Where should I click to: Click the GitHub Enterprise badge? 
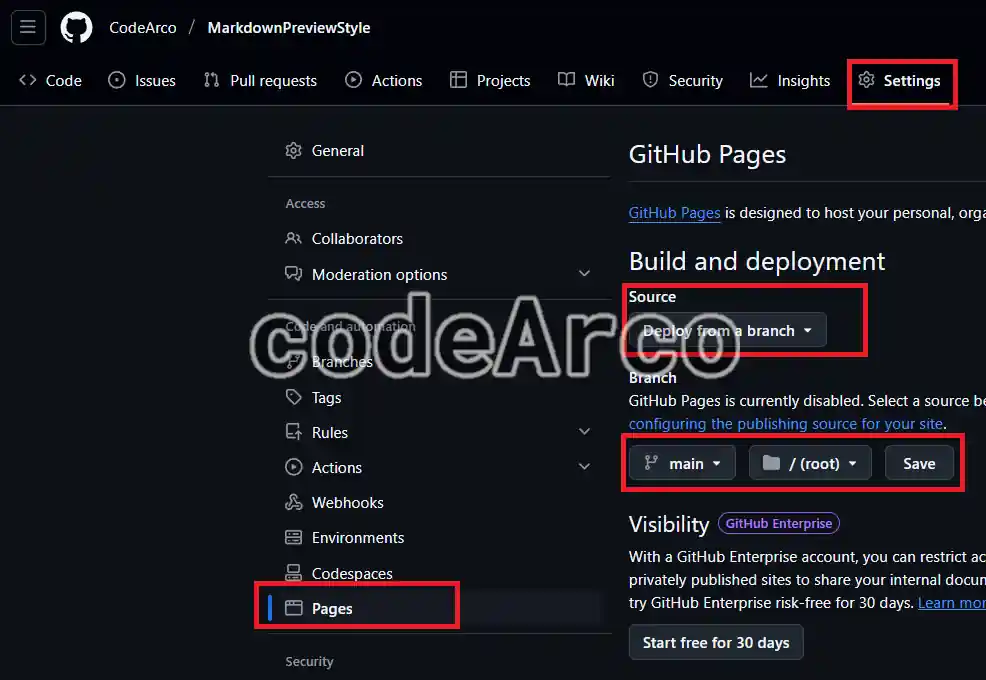tap(778, 523)
